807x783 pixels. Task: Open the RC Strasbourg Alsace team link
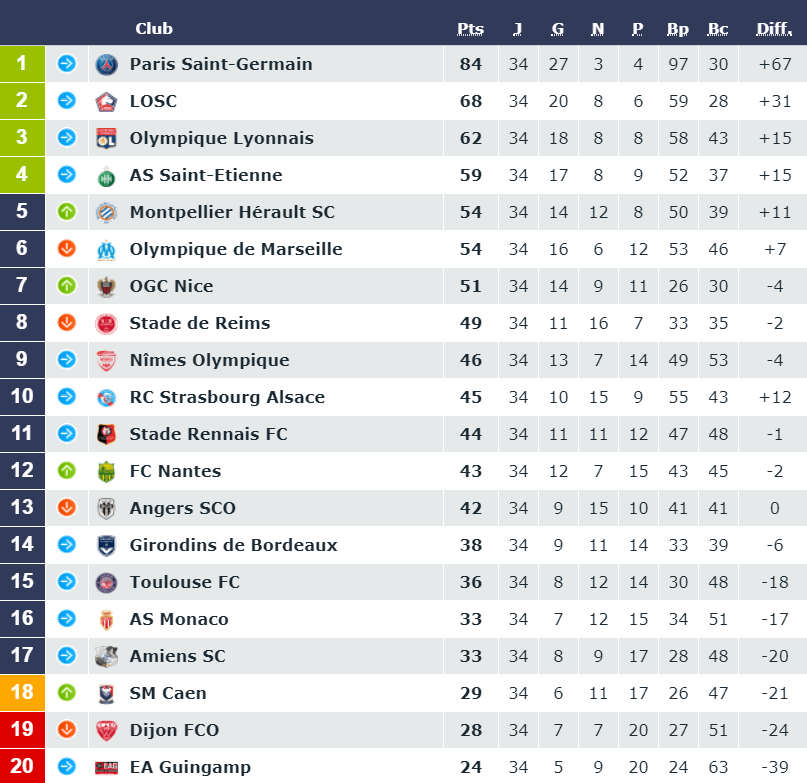click(227, 397)
